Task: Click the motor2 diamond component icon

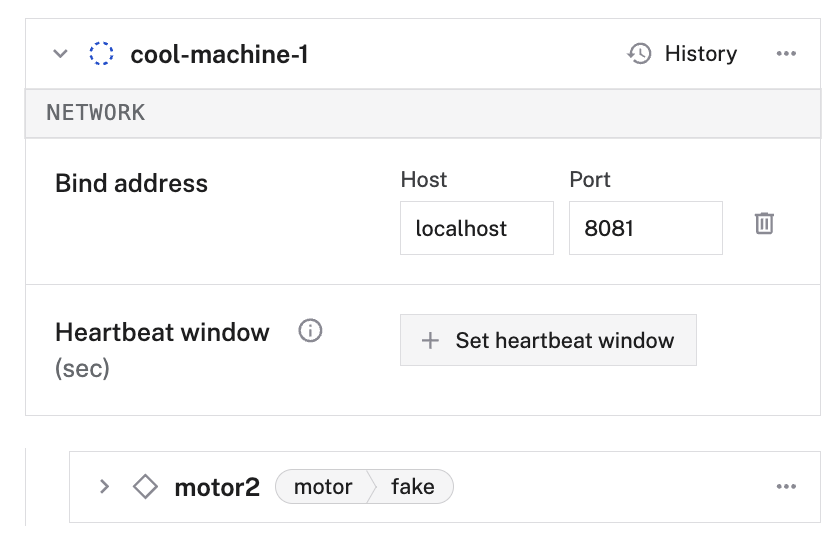Action: pos(146,487)
